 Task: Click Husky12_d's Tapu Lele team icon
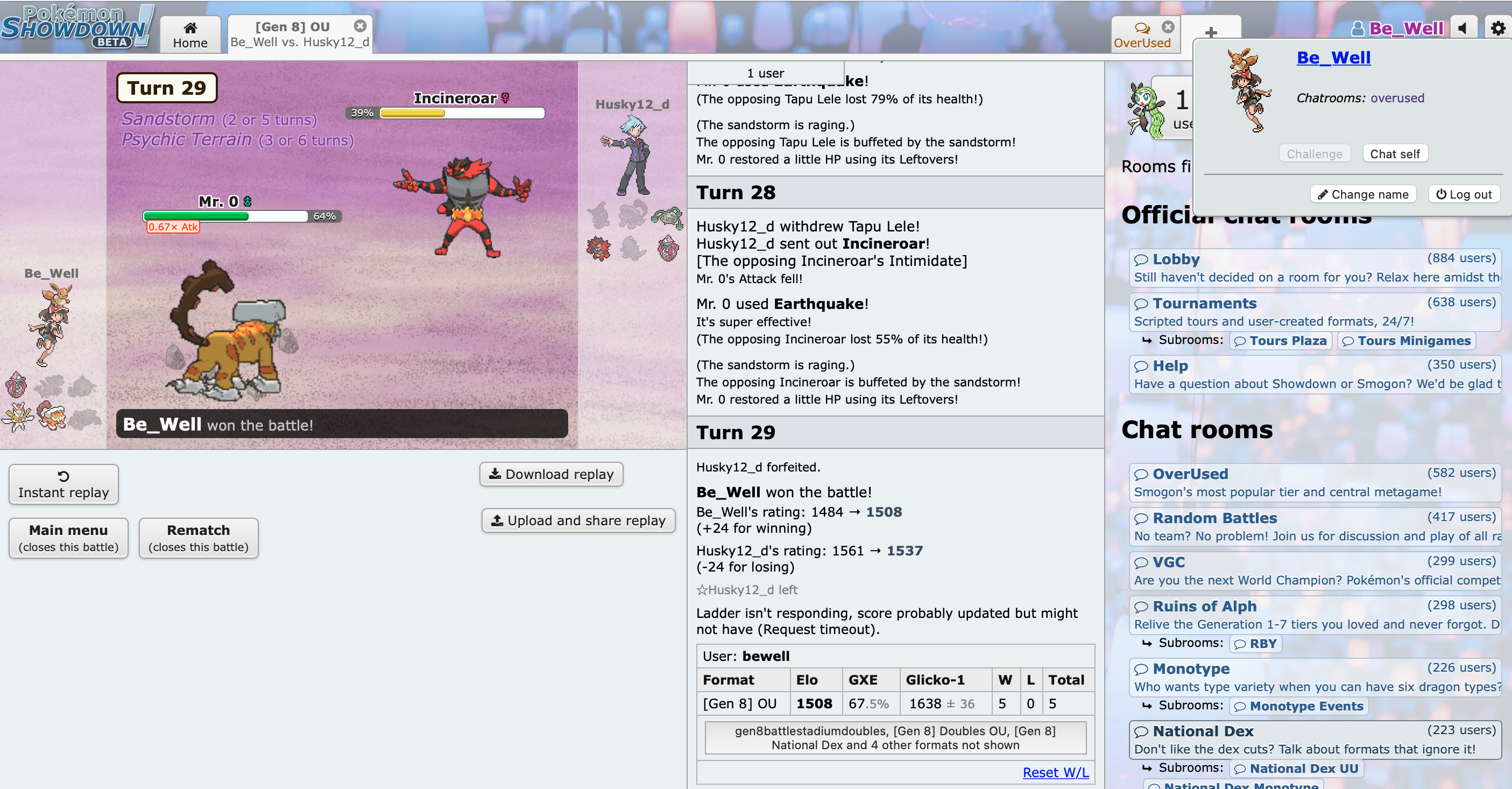[x=668, y=248]
